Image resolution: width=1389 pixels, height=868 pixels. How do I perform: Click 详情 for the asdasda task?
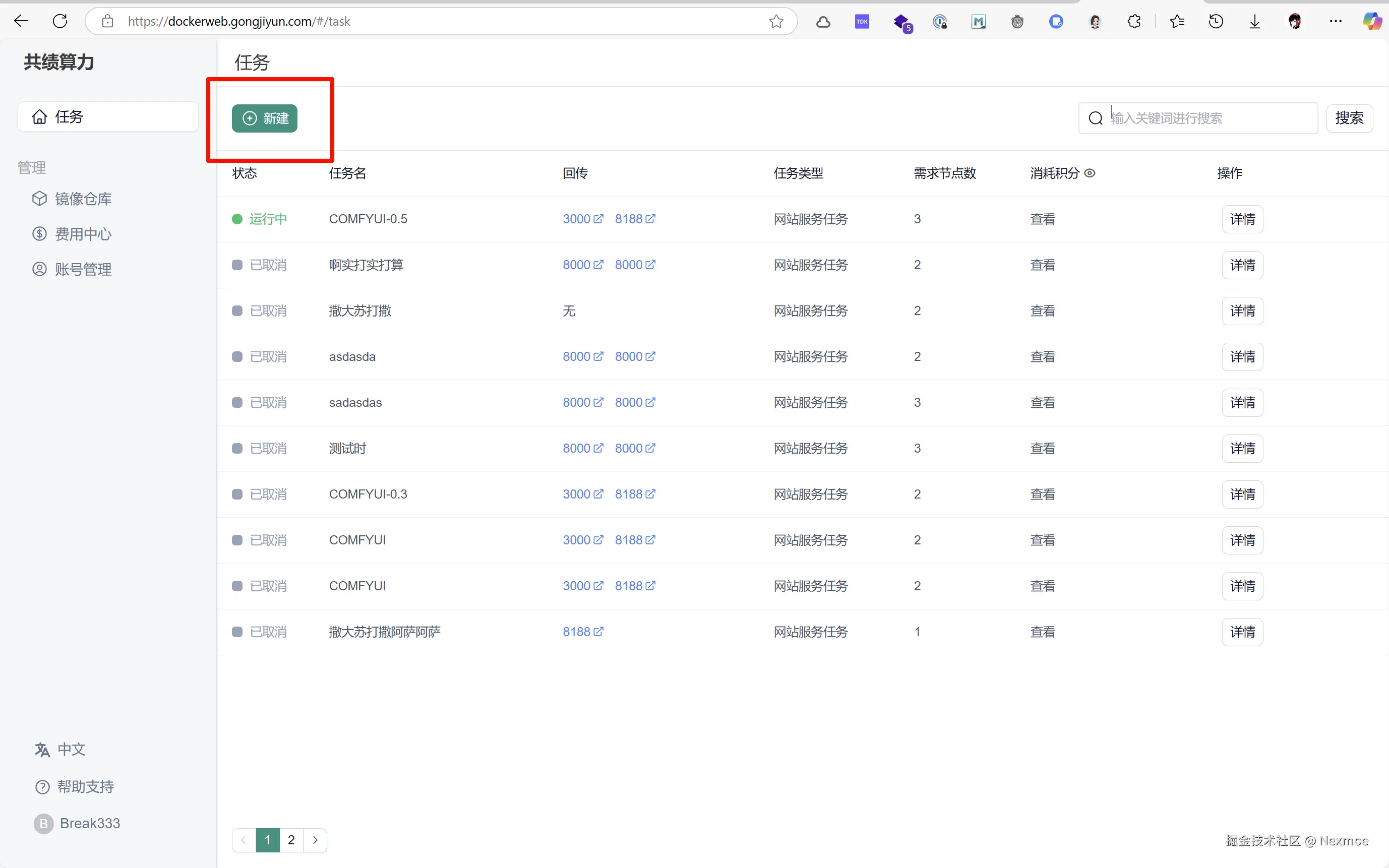[x=1242, y=356]
